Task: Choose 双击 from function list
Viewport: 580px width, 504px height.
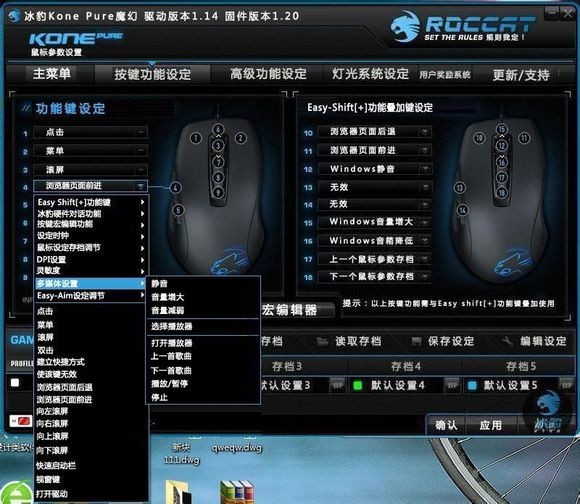Action: (x=45, y=350)
